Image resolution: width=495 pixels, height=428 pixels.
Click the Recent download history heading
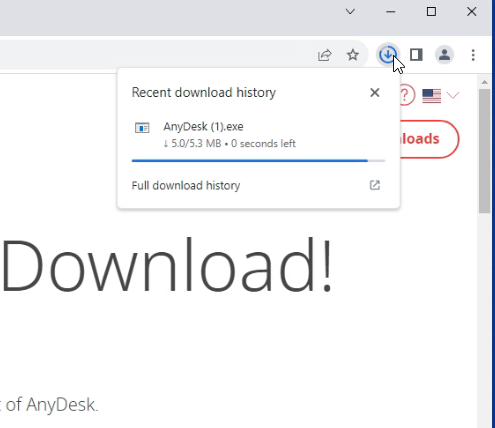pos(204,92)
